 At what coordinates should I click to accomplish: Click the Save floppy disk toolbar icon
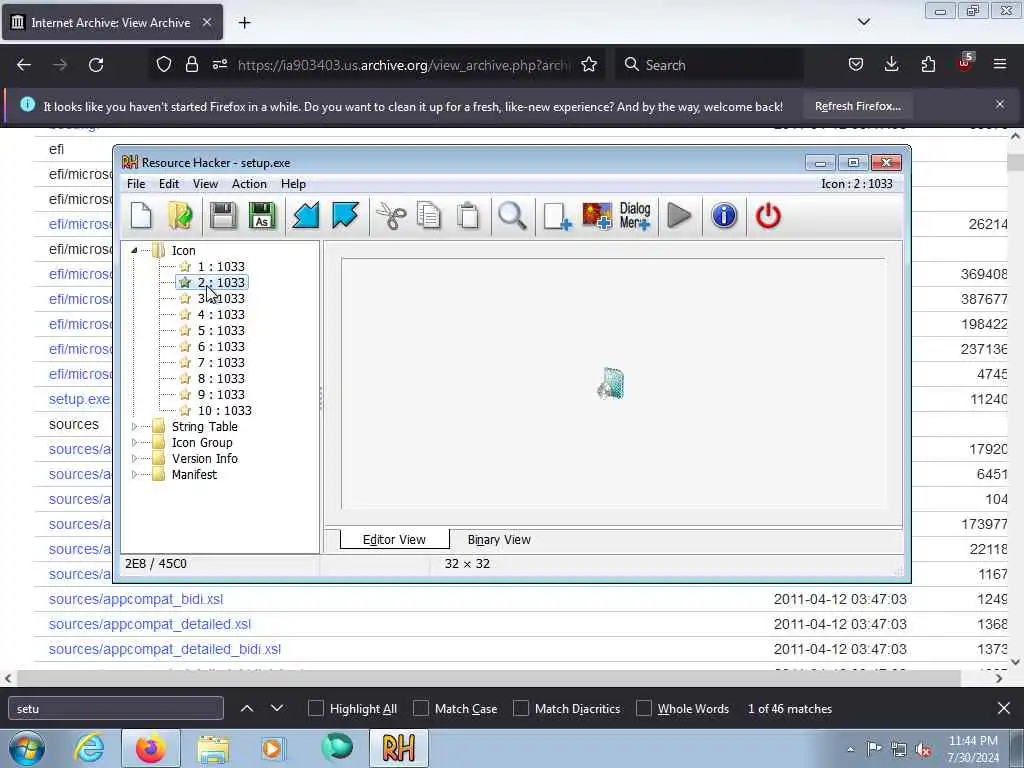(x=223, y=216)
